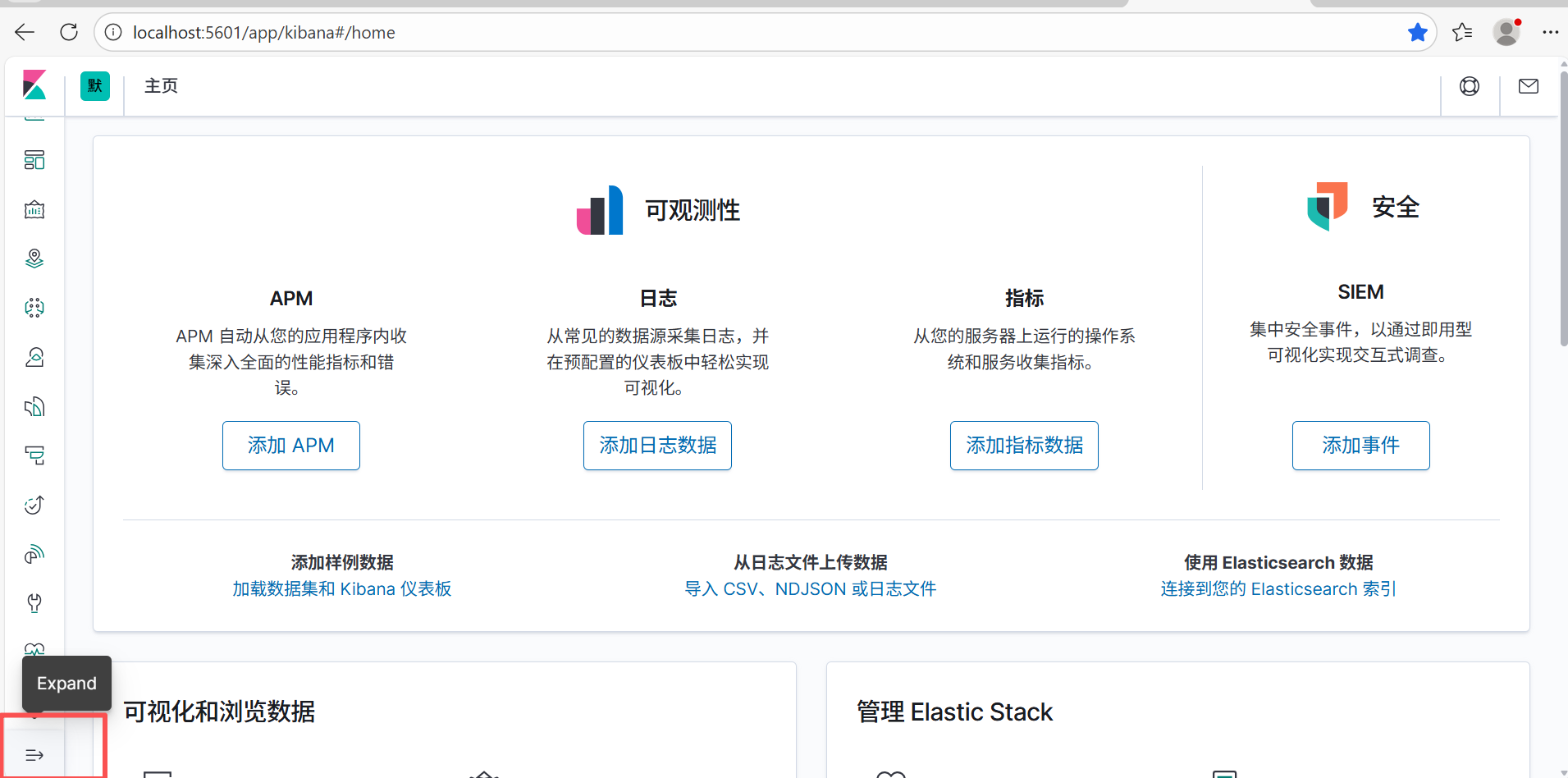Click the Observability bar chart logo
The image size is (1568, 778).
(x=600, y=210)
